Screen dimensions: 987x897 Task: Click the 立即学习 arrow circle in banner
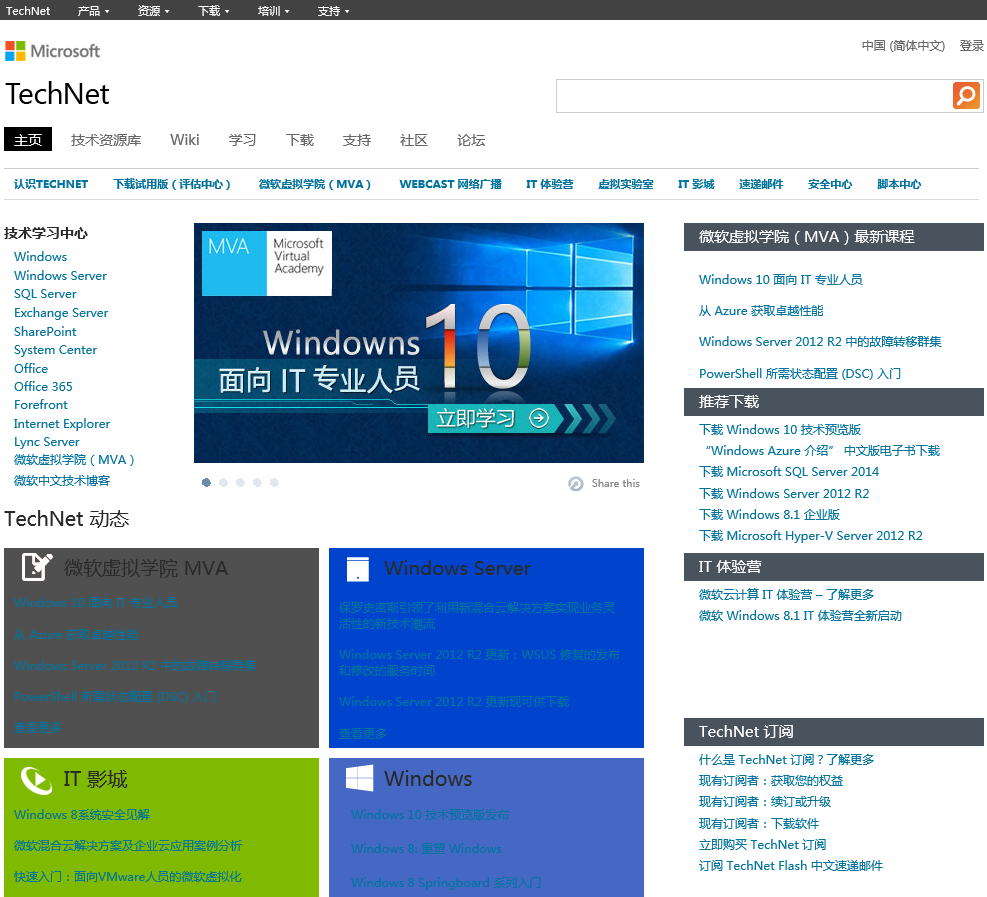pos(539,418)
